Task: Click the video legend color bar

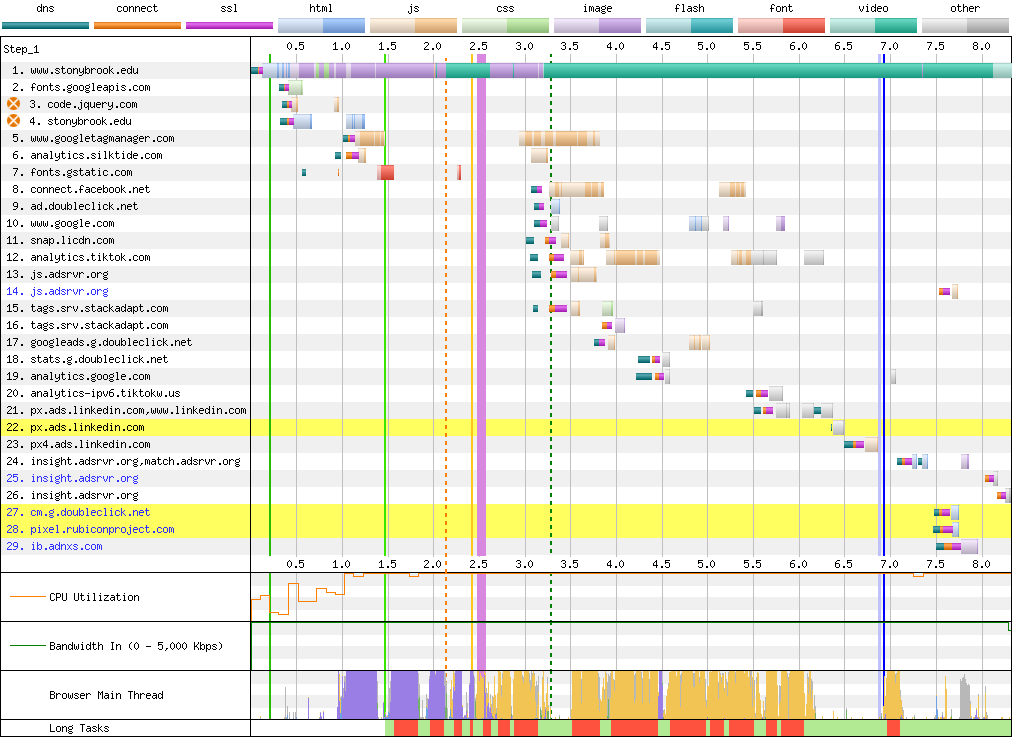Action: click(873, 26)
